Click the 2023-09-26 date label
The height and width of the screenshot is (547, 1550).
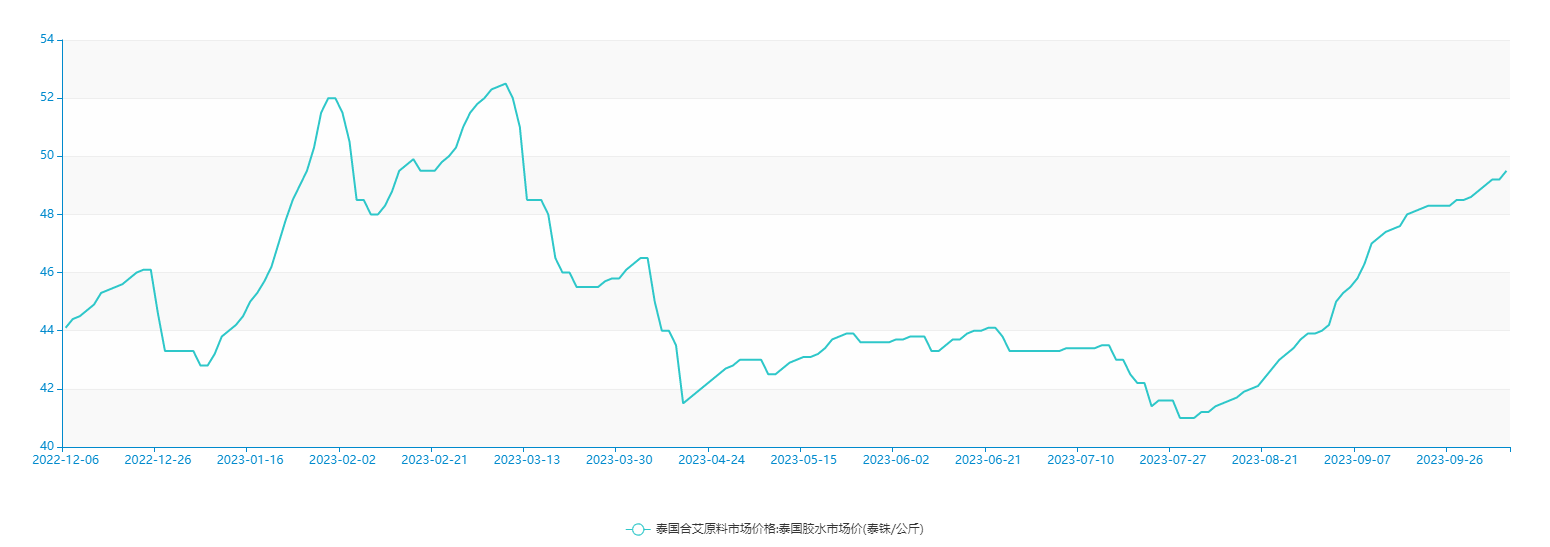click(1449, 460)
